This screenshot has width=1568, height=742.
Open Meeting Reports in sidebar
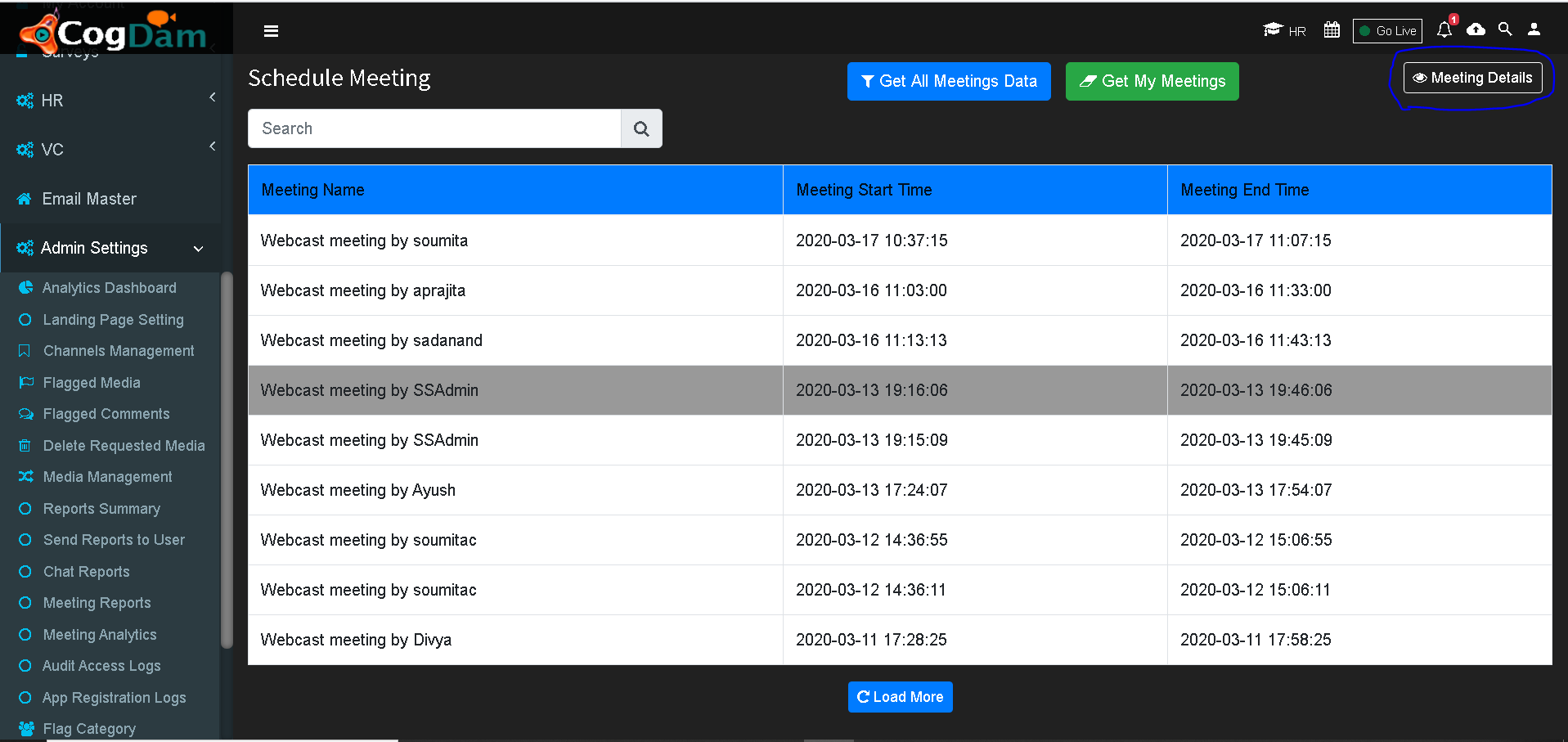[x=97, y=603]
